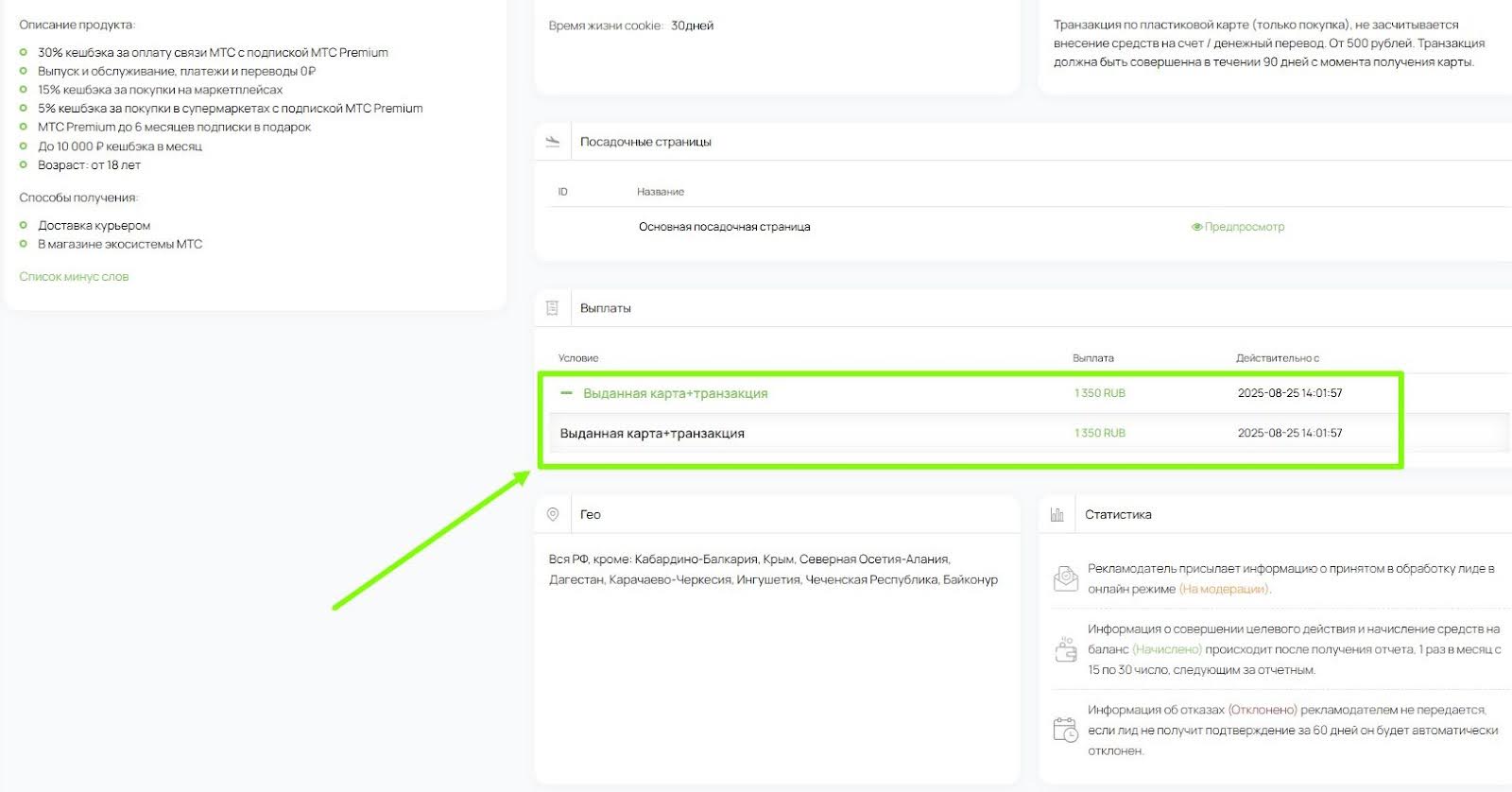
Task: Open the Список минус слов link
Action: pyautogui.click(x=74, y=277)
